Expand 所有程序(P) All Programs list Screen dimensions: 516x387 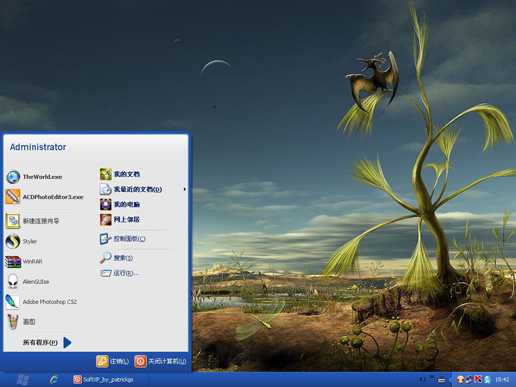[47, 342]
